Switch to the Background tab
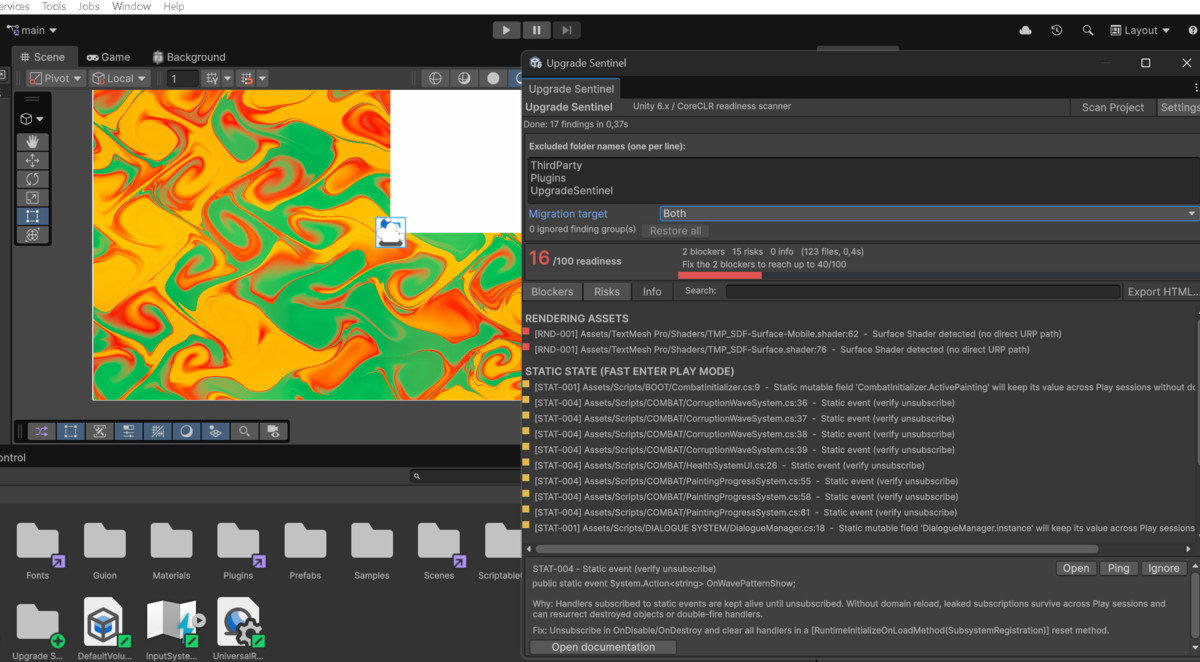Image resolution: width=1200 pixels, height=662 pixels. pos(188,57)
